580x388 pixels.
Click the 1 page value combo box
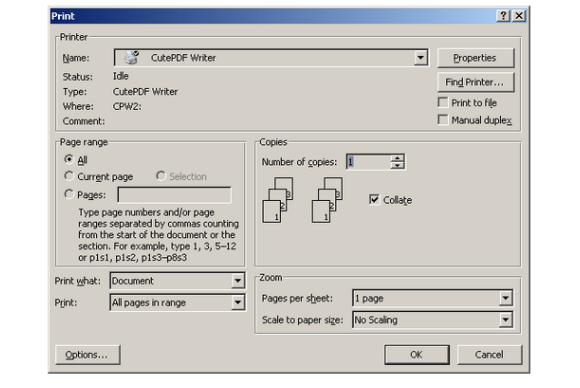click(432, 298)
